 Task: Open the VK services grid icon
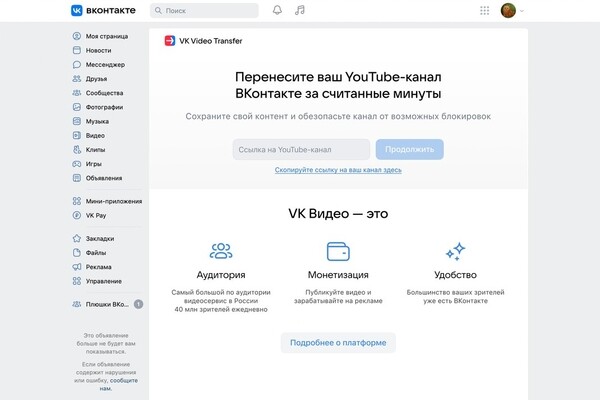(484, 10)
